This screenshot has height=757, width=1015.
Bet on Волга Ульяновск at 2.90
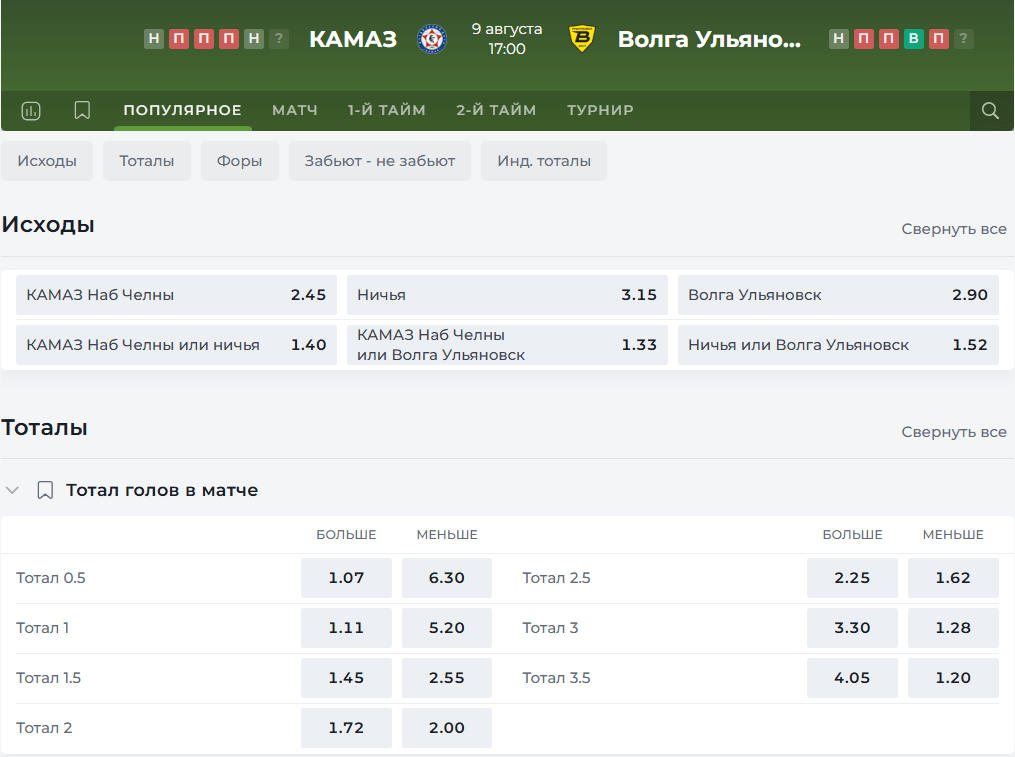(x=838, y=295)
